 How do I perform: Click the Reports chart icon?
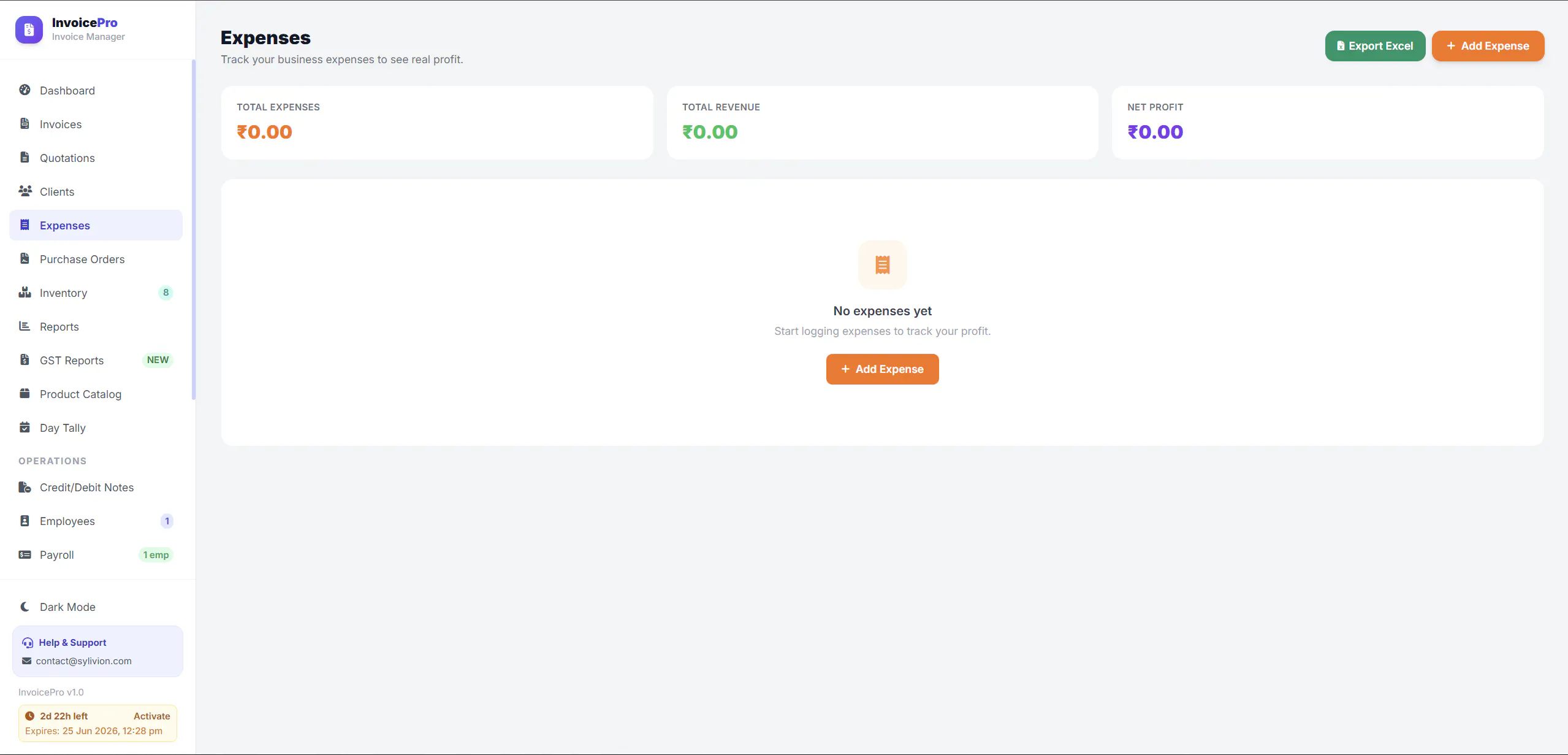click(25, 326)
